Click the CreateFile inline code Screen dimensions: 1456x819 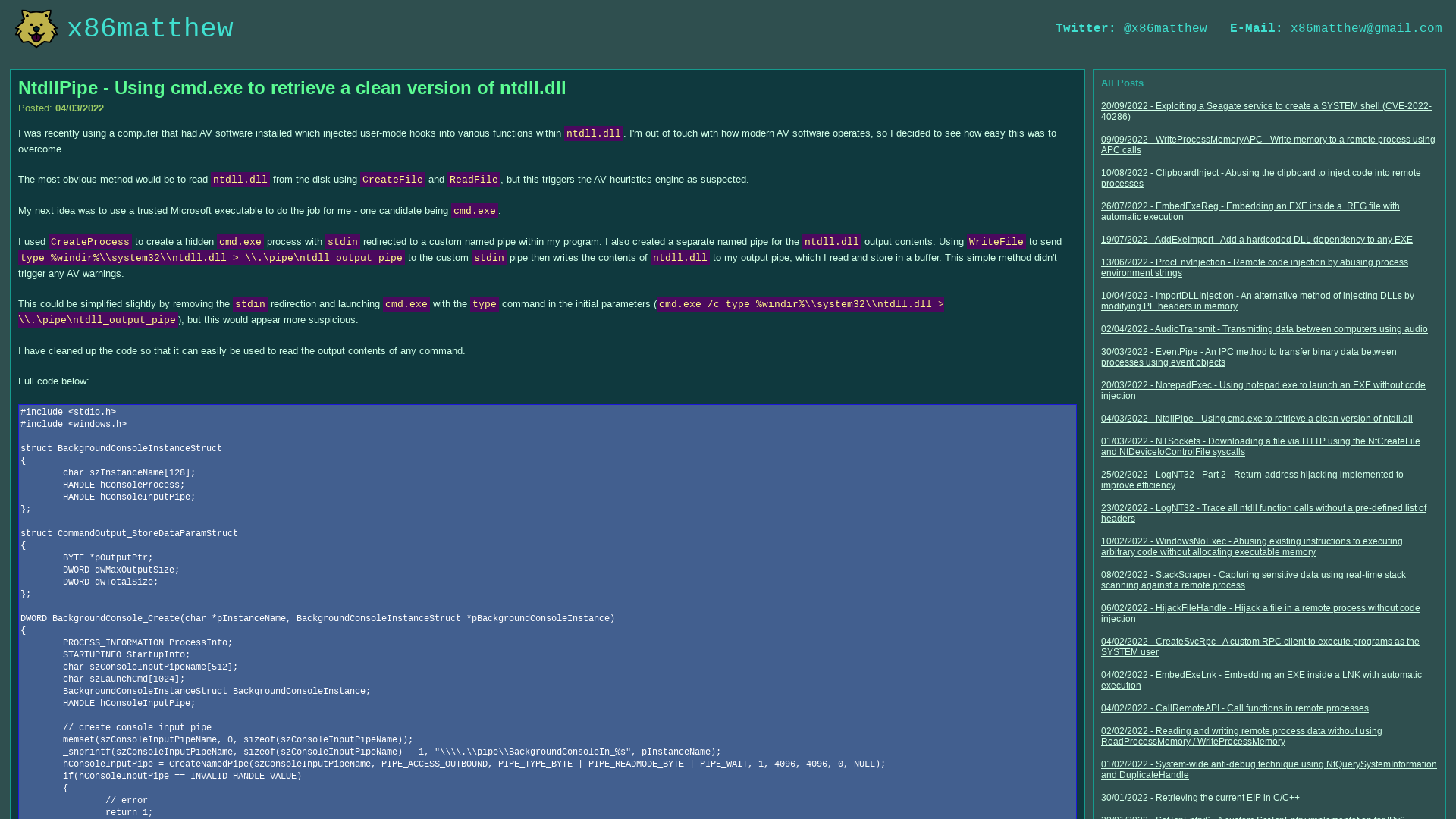click(393, 180)
